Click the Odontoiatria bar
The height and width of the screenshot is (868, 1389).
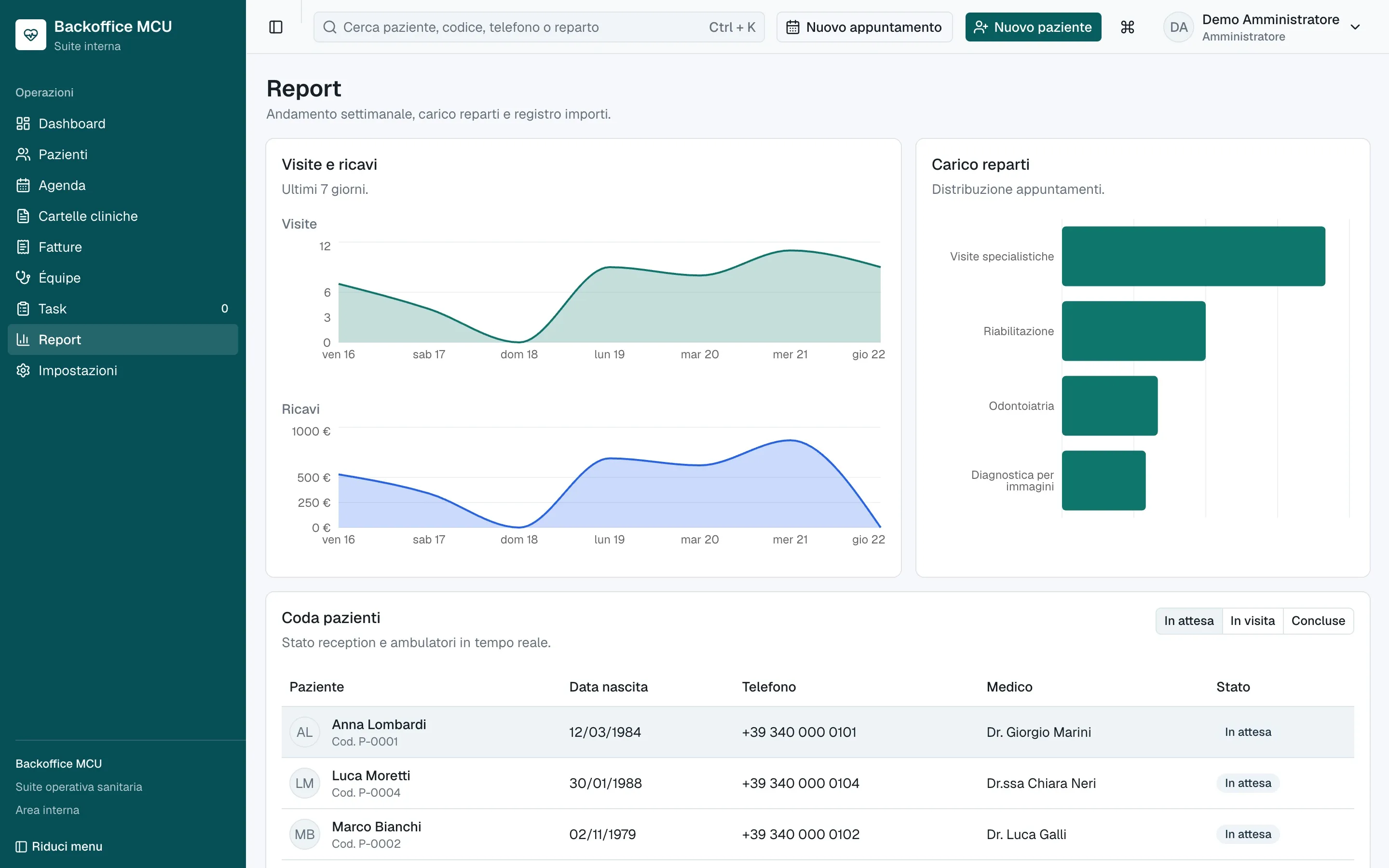tap(1109, 406)
